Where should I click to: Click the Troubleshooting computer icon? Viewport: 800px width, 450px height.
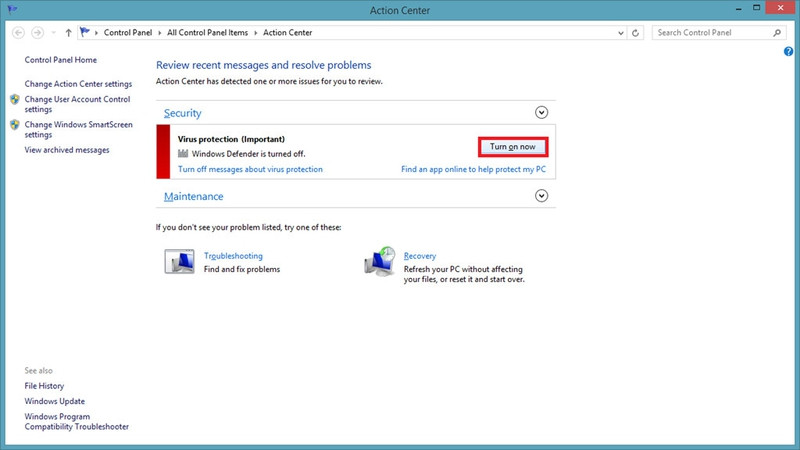tap(180, 262)
